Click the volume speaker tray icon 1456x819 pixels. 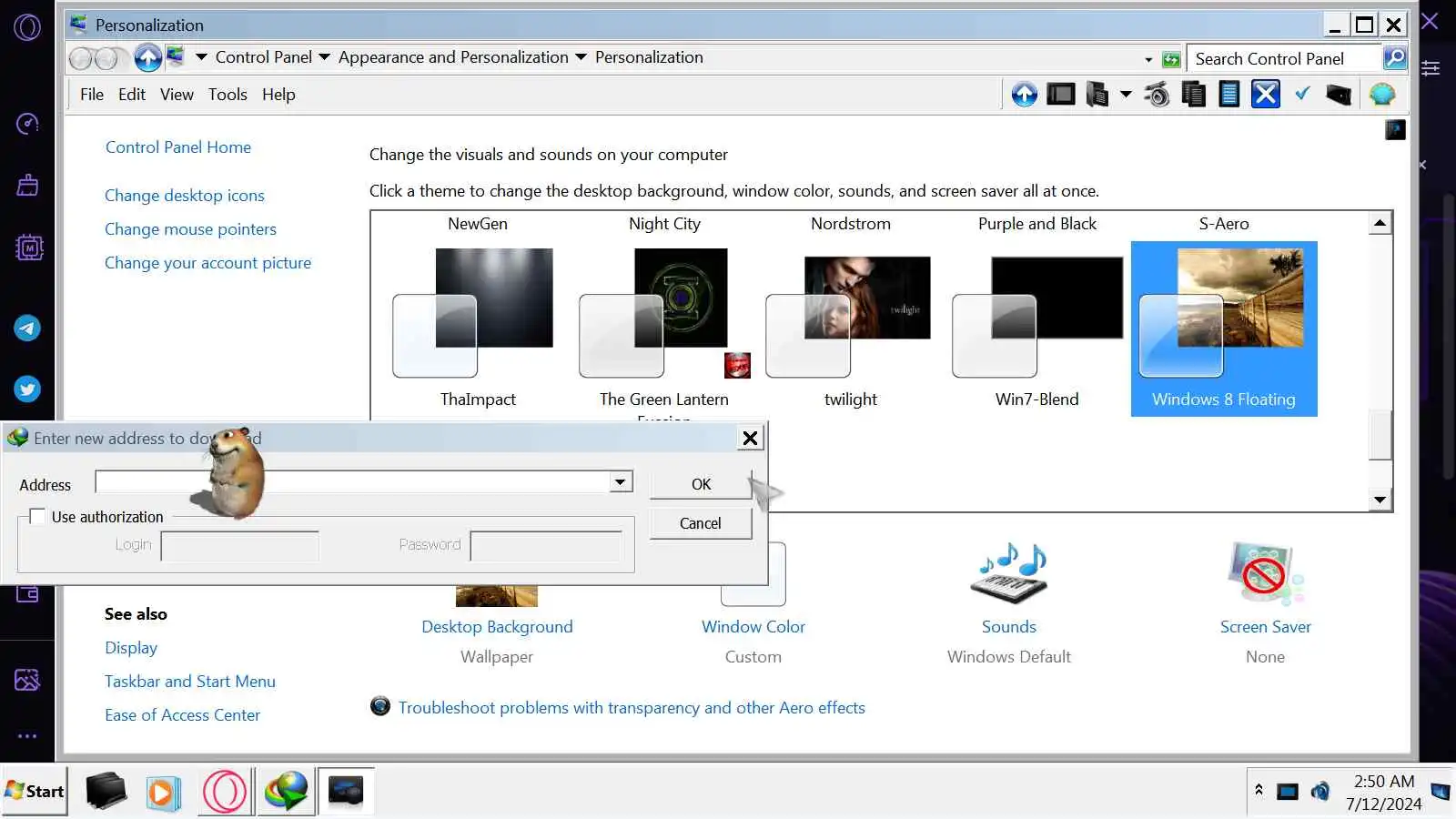(1319, 791)
